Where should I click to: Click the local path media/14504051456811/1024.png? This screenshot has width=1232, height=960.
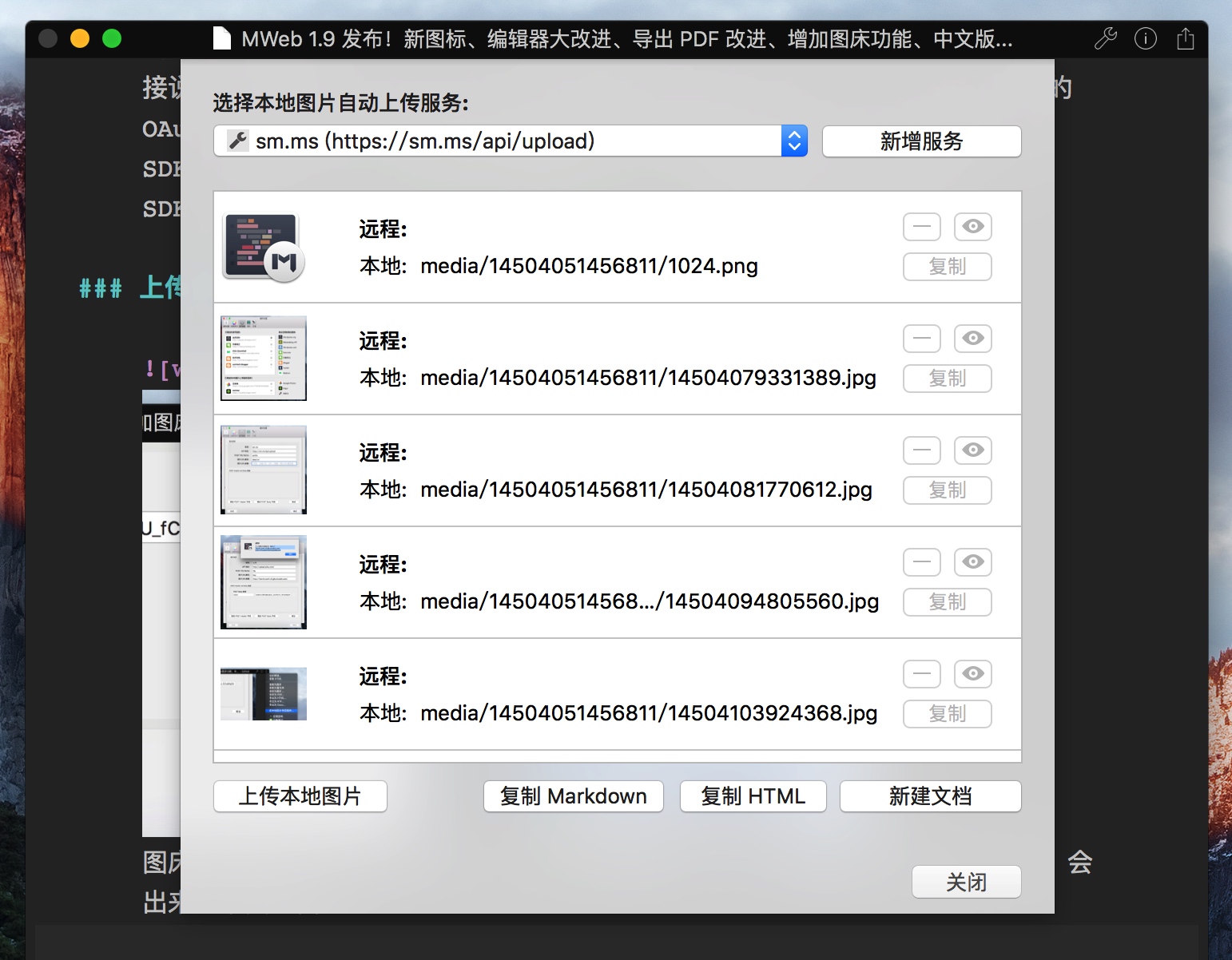(590, 266)
